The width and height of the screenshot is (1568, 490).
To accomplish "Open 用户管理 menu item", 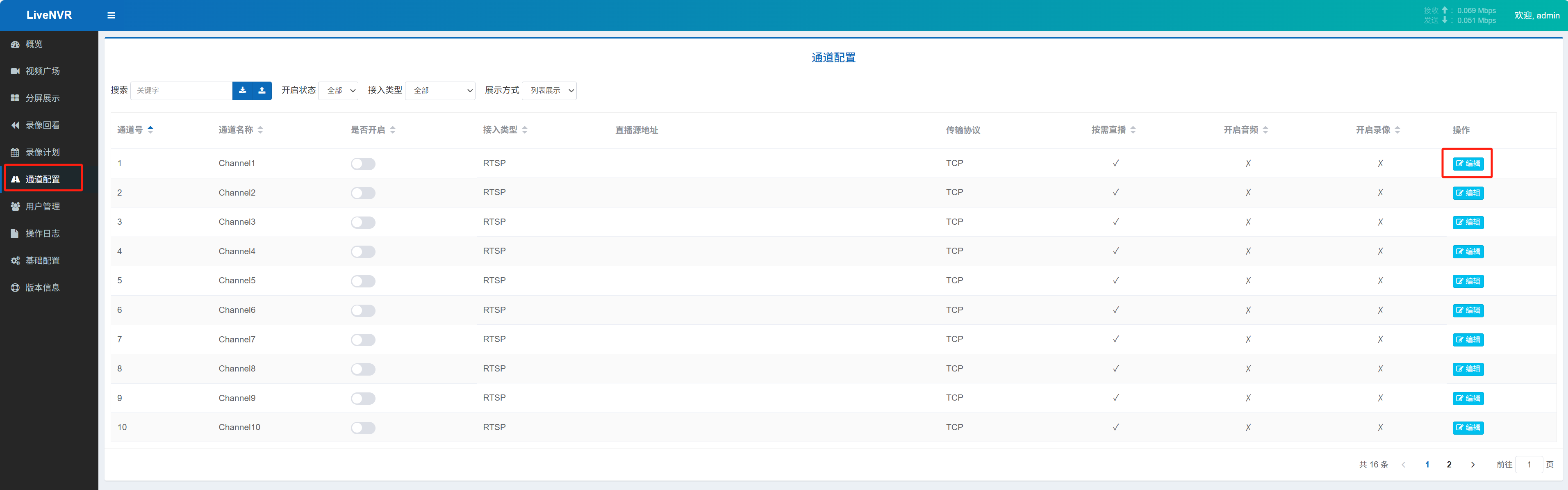I will click(49, 206).
